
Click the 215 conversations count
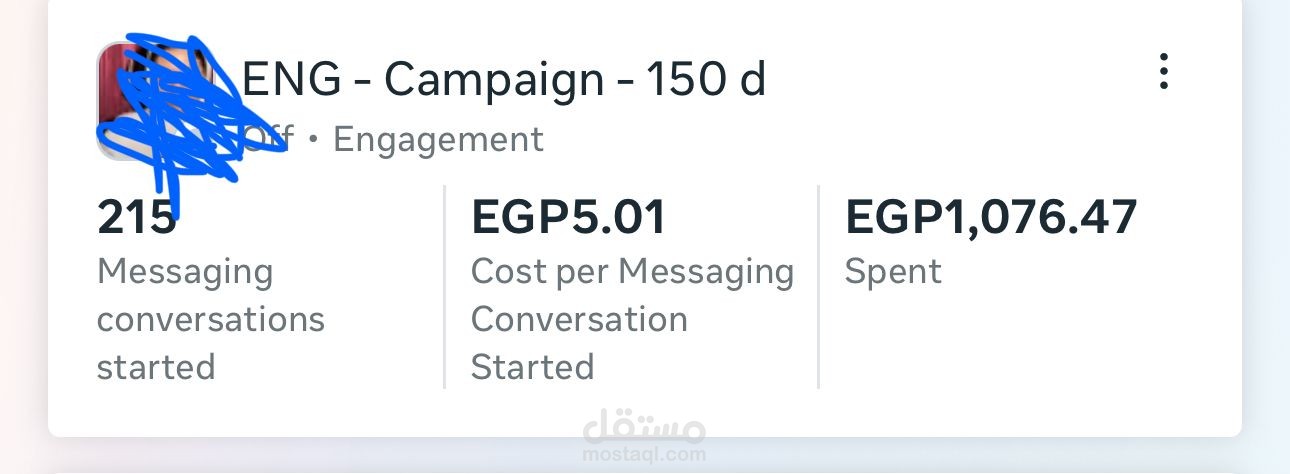pyautogui.click(x=137, y=218)
